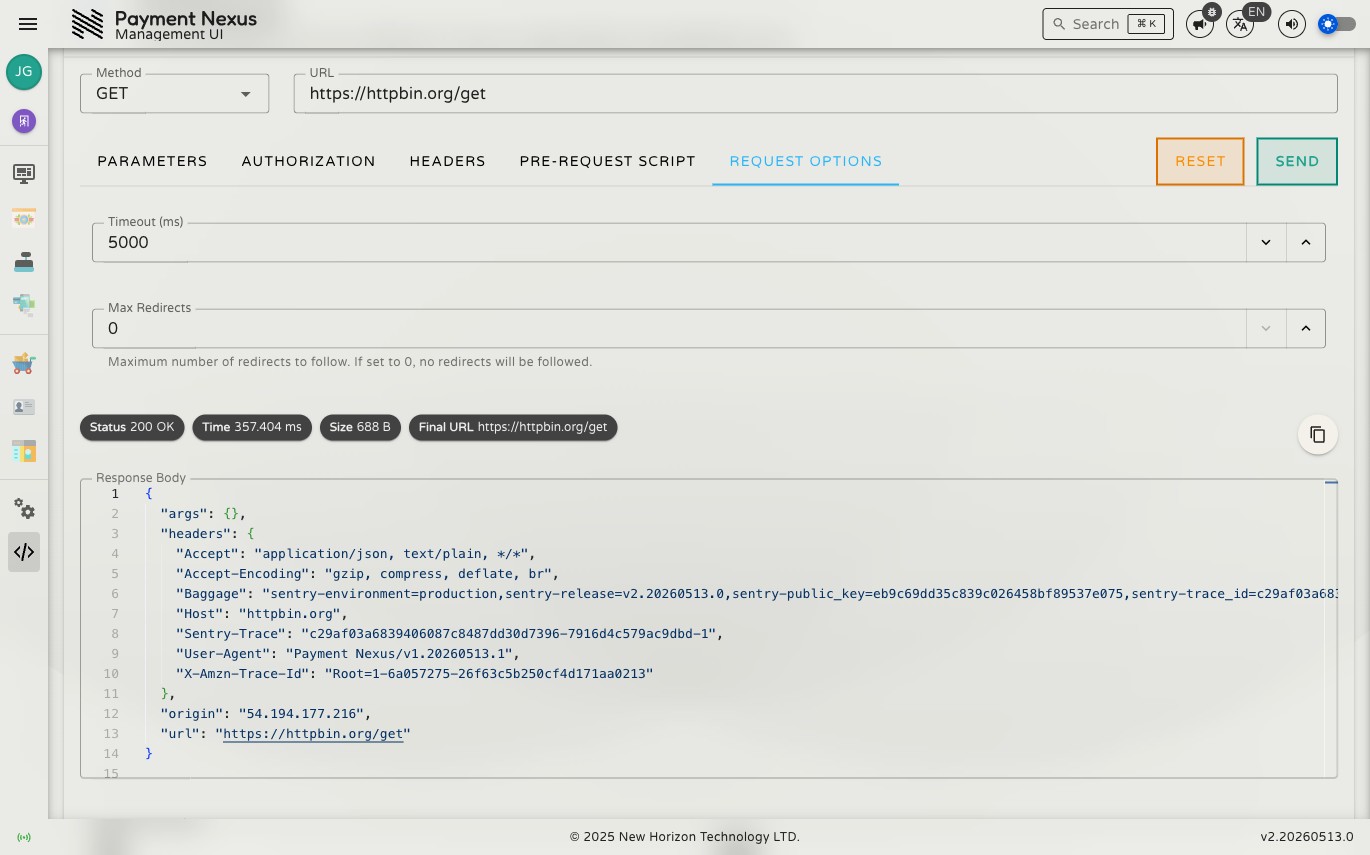Open the shopping cart sidebar icon
This screenshot has height=855, width=1370.
[x=24, y=364]
